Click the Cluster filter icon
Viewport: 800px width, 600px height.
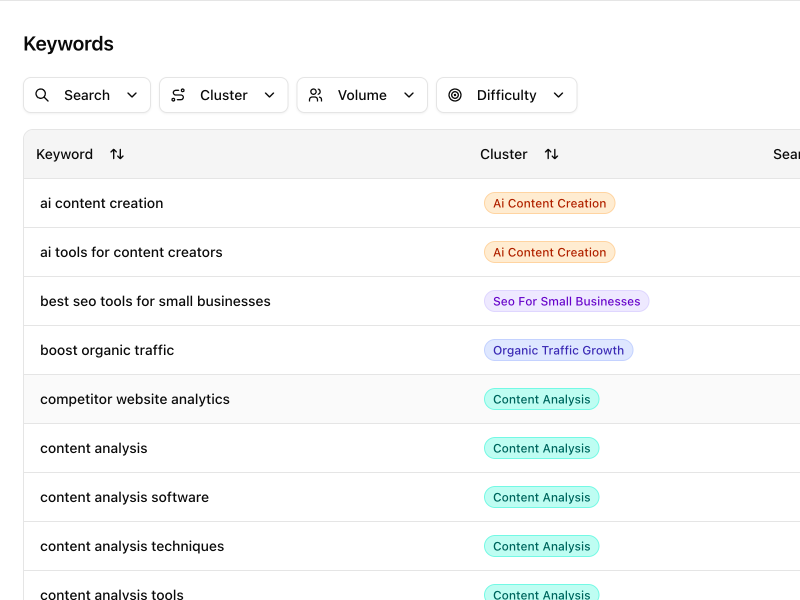coord(178,95)
